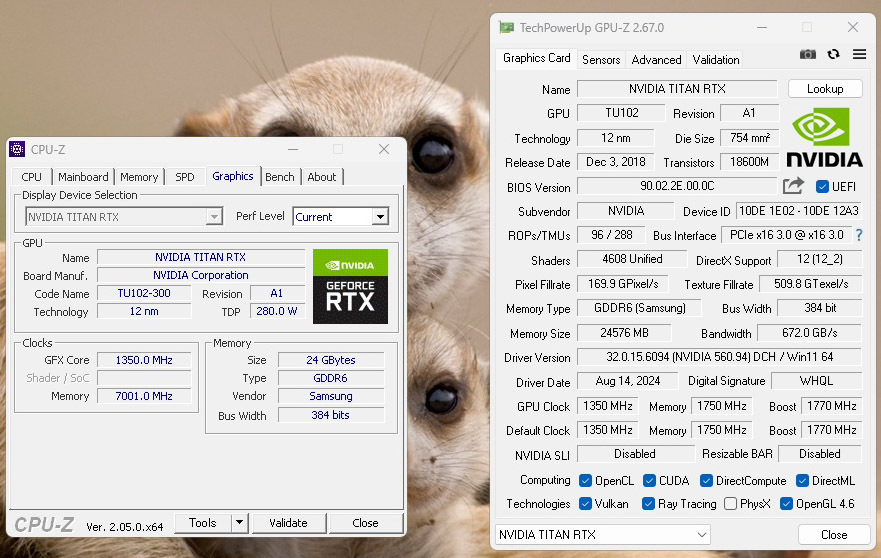Click the GPU-Z Name field NVIDIA TITAN RTX
The width and height of the screenshot is (881, 558).
(x=677, y=89)
